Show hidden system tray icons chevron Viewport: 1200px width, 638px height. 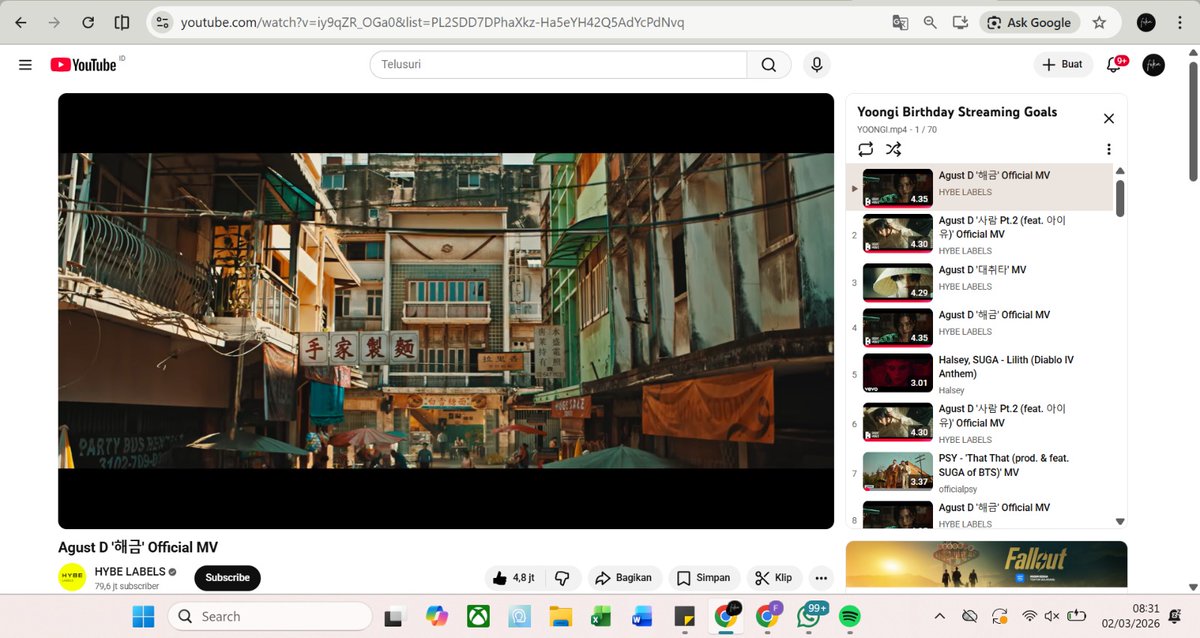coord(939,616)
